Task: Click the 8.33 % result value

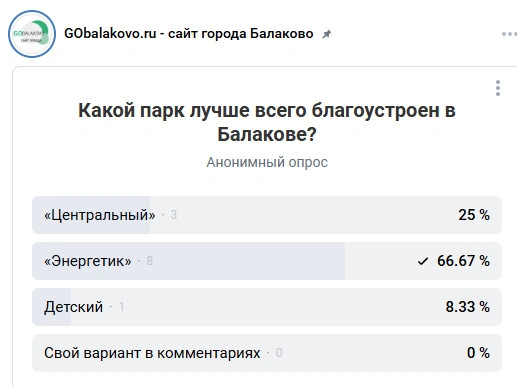Action: (468, 307)
